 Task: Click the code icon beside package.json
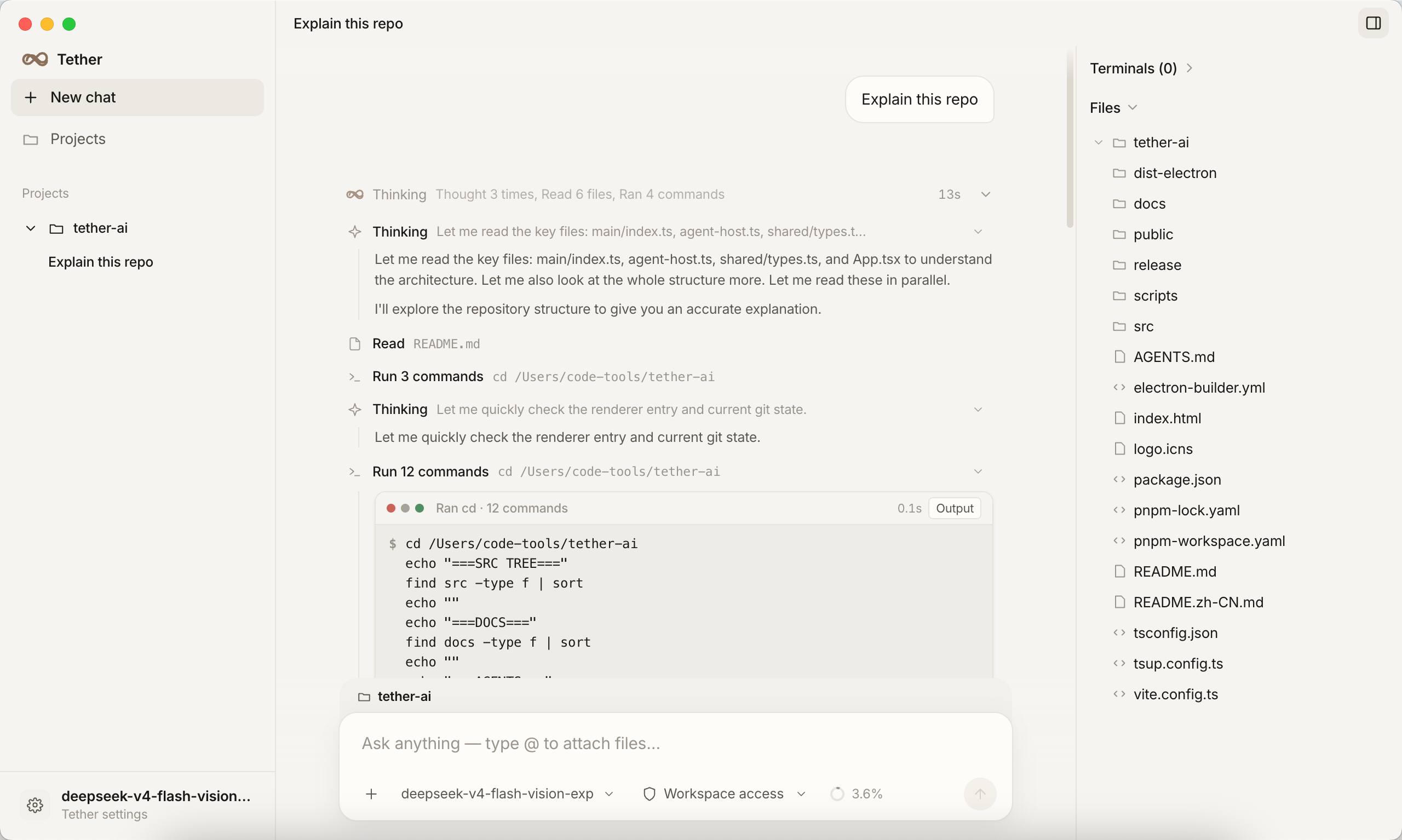pyautogui.click(x=1119, y=480)
